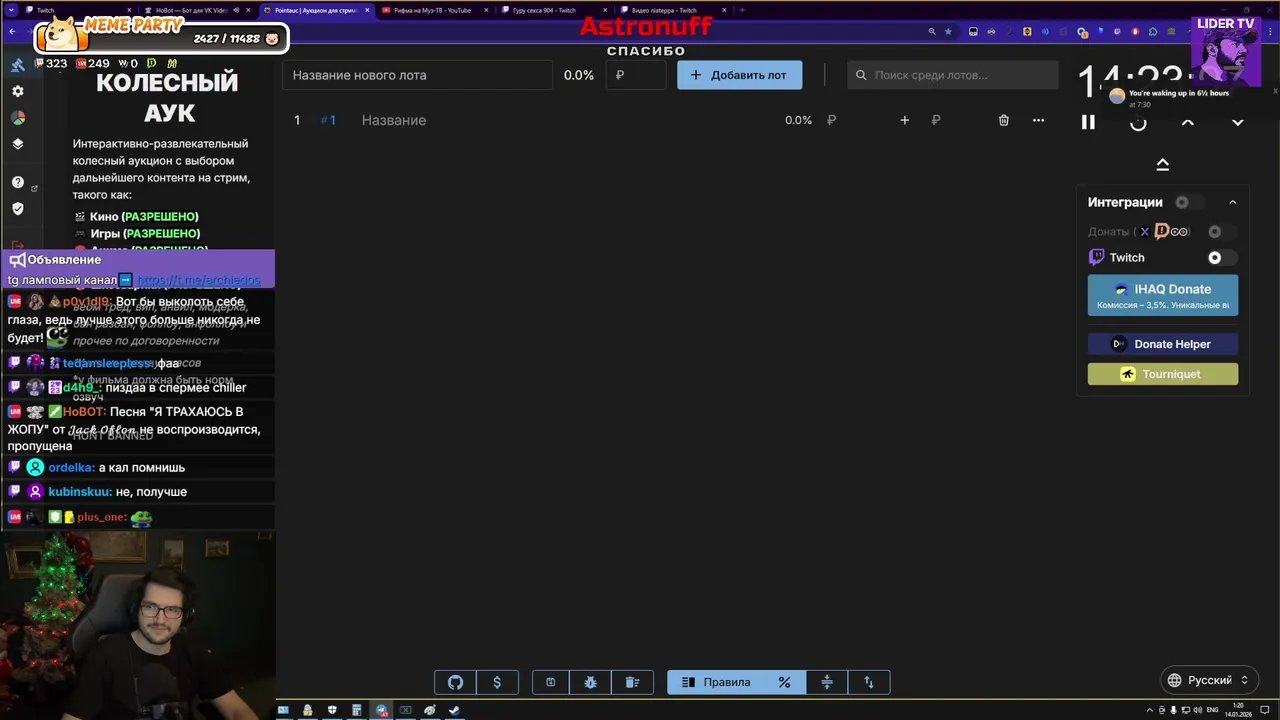Open the pie chart statistics icon
1280x720 pixels.
click(17, 118)
